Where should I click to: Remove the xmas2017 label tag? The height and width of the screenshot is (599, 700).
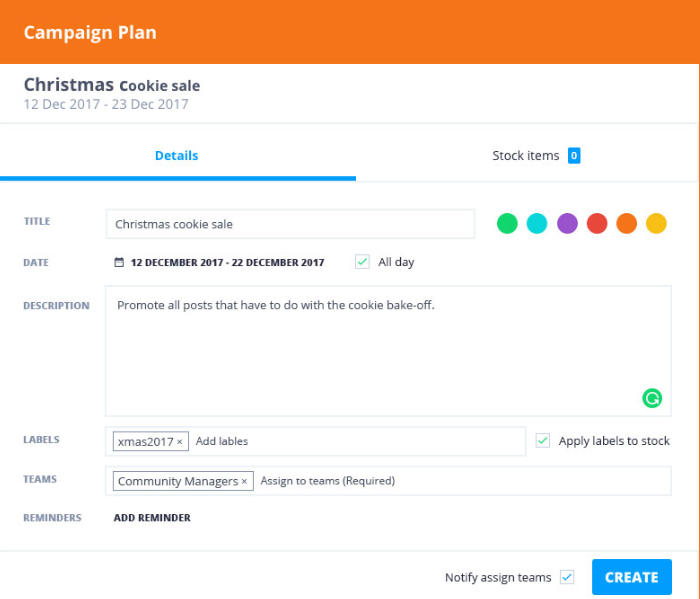[x=180, y=441]
